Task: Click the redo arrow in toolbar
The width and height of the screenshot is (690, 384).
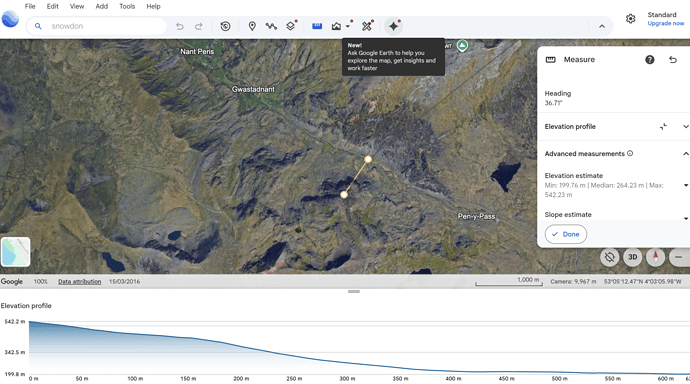Action: pyautogui.click(x=199, y=26)
